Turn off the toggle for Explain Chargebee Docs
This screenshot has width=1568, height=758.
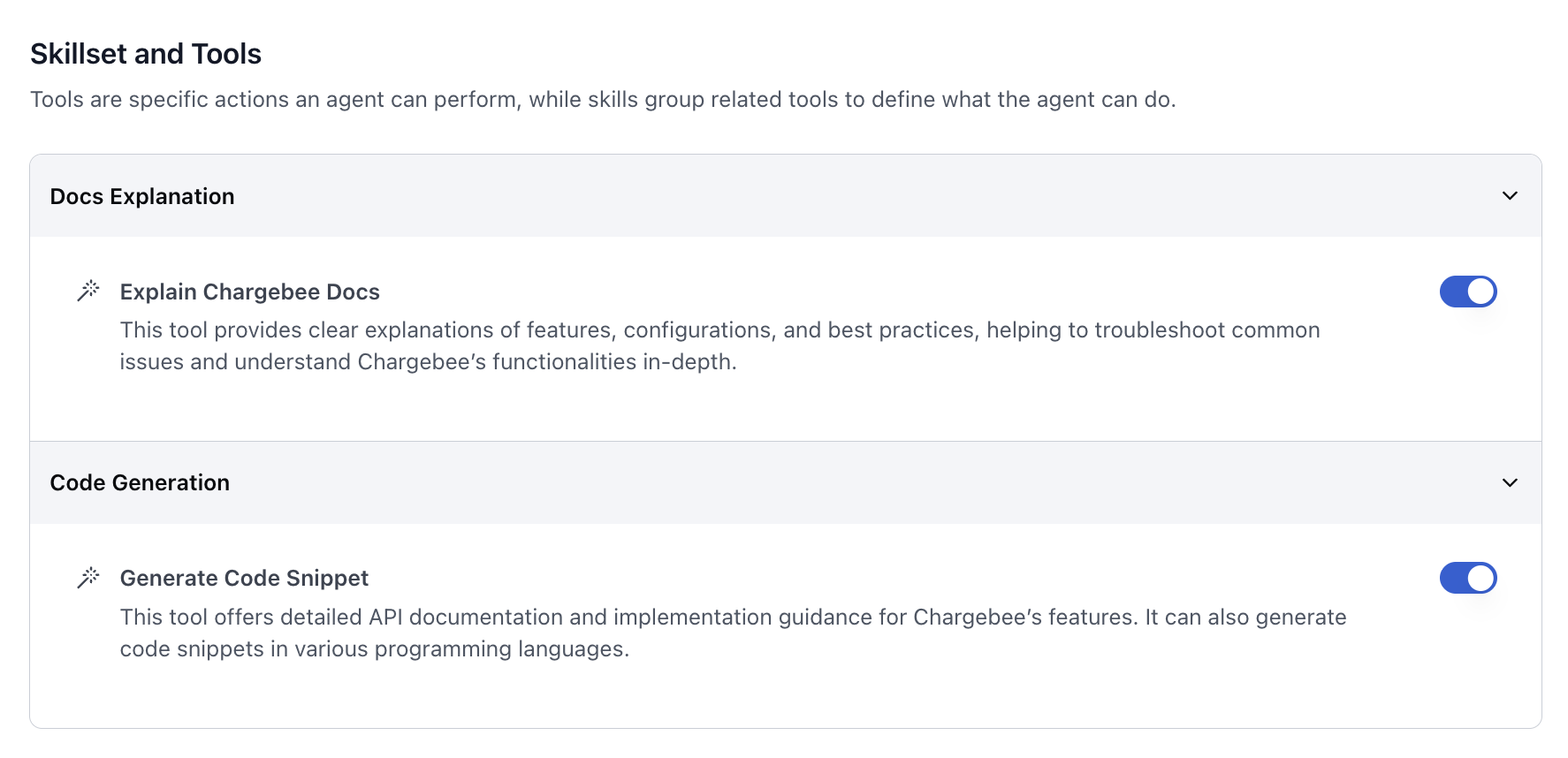coord(1467,291)
